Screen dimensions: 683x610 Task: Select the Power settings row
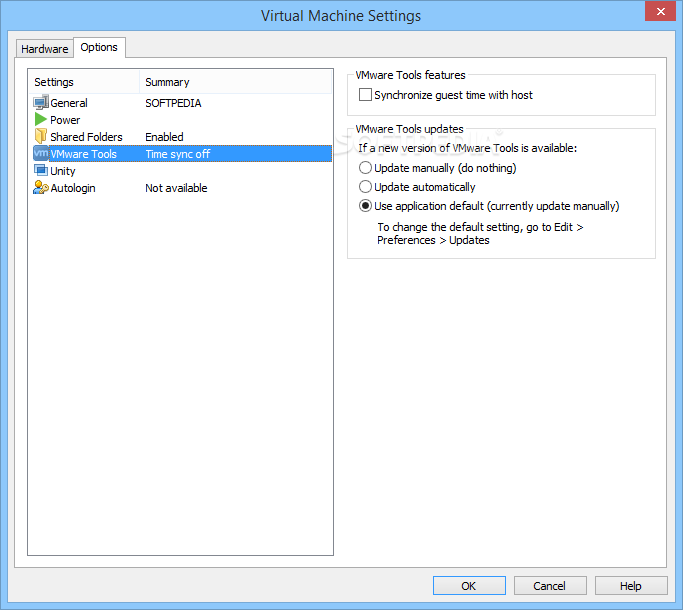point(180,120)
